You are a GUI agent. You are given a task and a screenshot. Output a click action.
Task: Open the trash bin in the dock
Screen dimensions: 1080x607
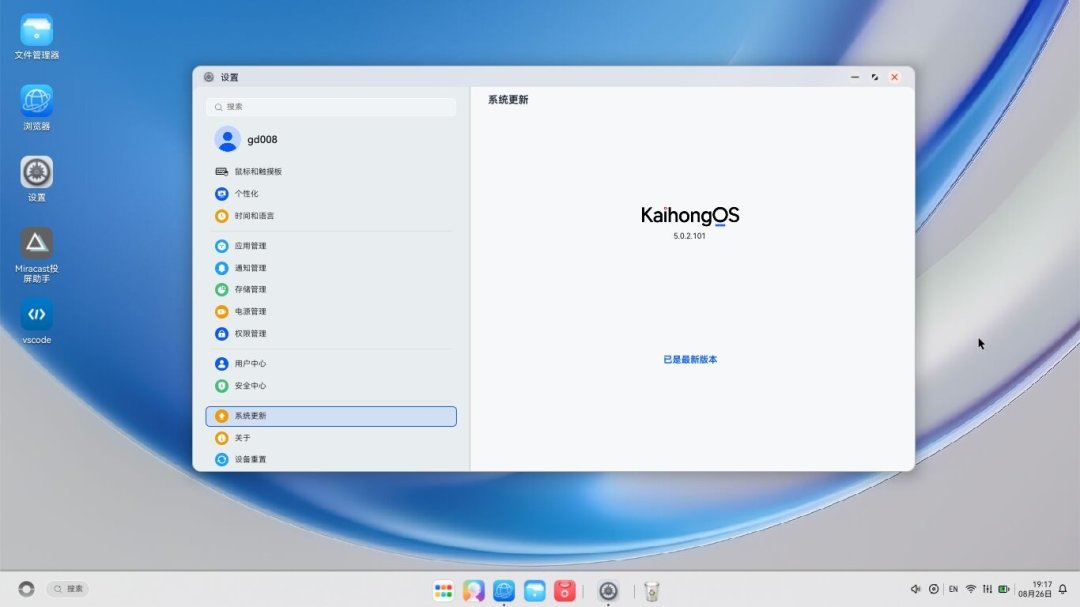click(652, 591)
